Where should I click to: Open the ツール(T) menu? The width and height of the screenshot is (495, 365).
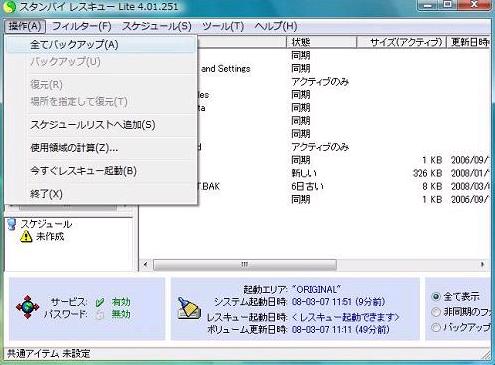[223, 26]
